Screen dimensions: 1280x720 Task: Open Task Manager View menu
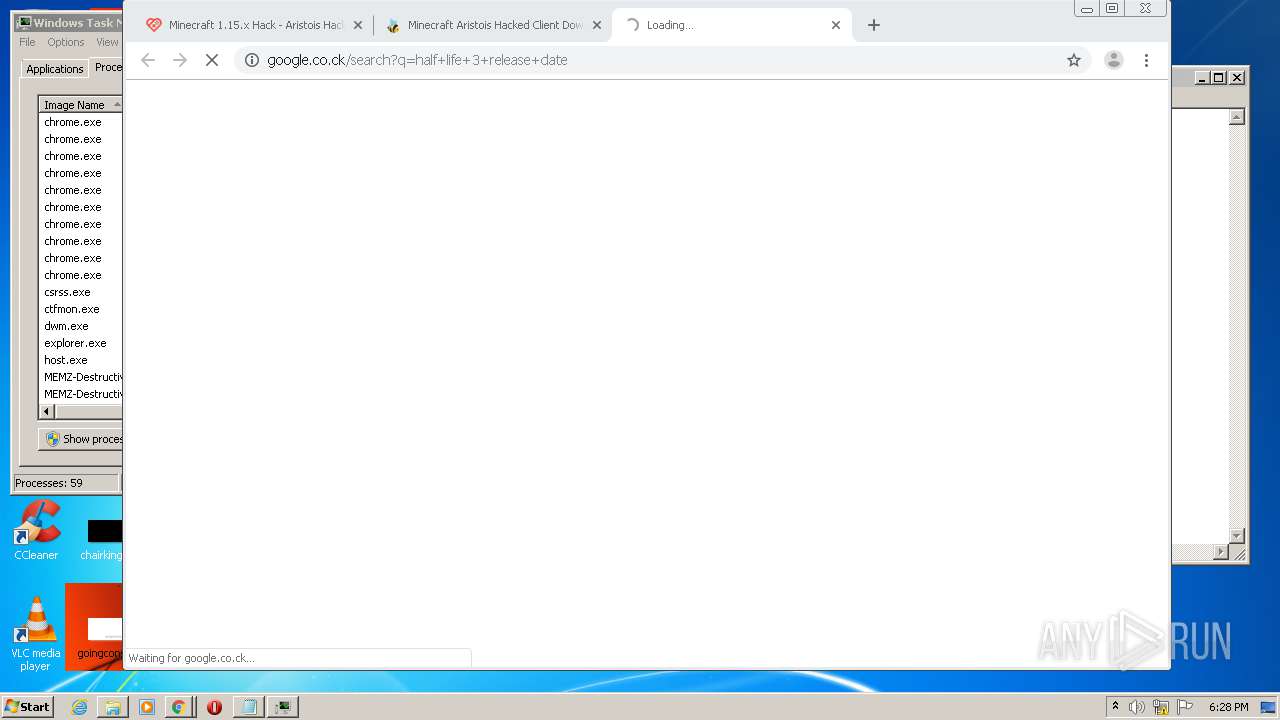pos(107,42)
